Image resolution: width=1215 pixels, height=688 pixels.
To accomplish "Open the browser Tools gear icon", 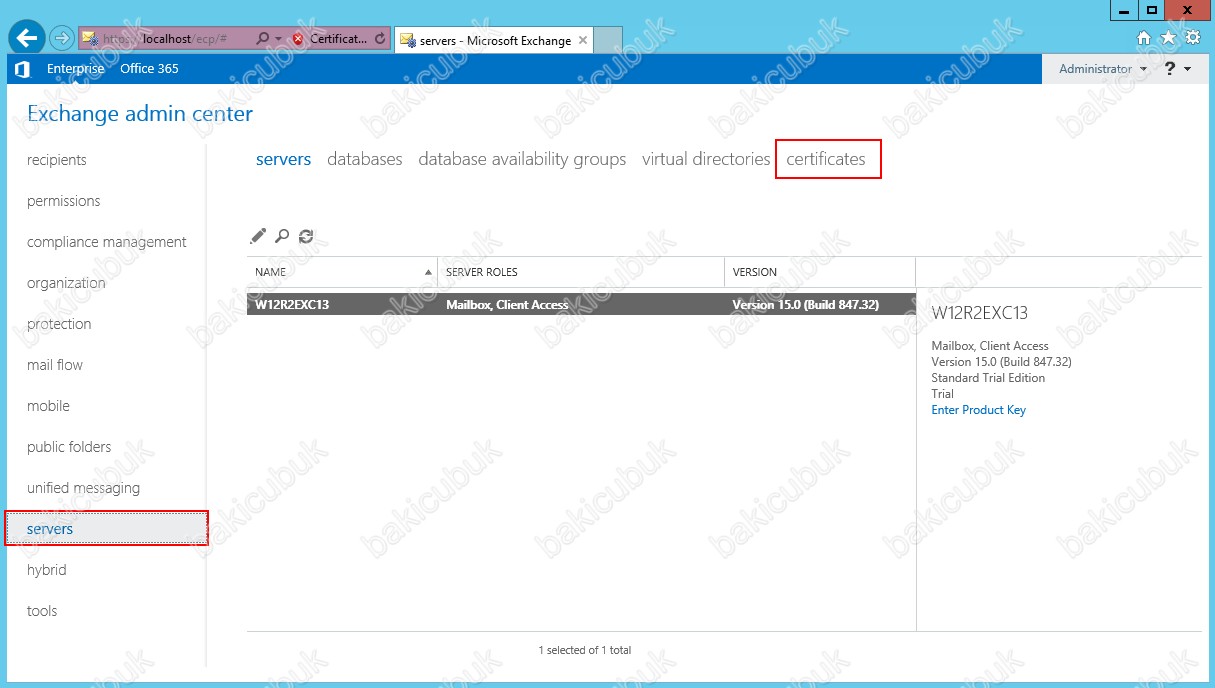I will tap(1192, 38).
